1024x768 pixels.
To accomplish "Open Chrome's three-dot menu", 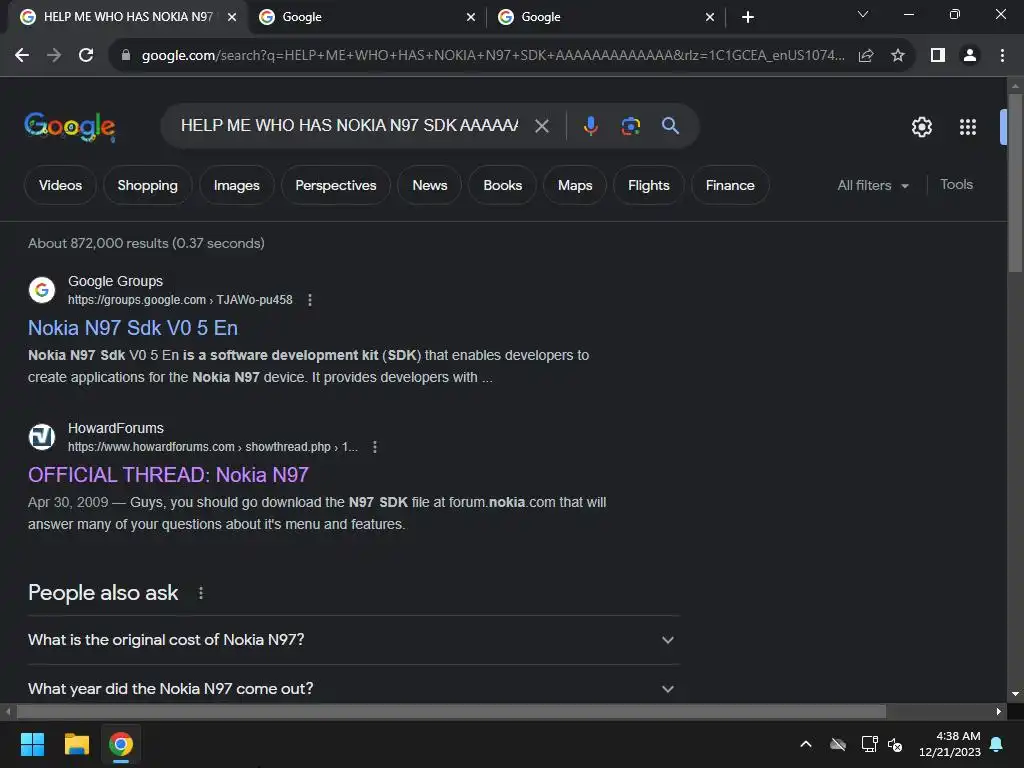I will coord(1002,56).
